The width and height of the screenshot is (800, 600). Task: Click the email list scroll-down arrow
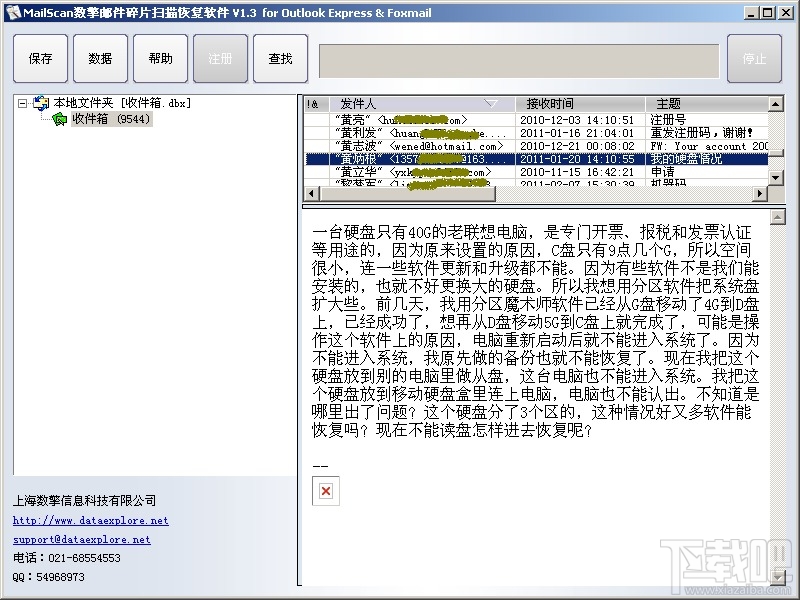coord(776,178)
